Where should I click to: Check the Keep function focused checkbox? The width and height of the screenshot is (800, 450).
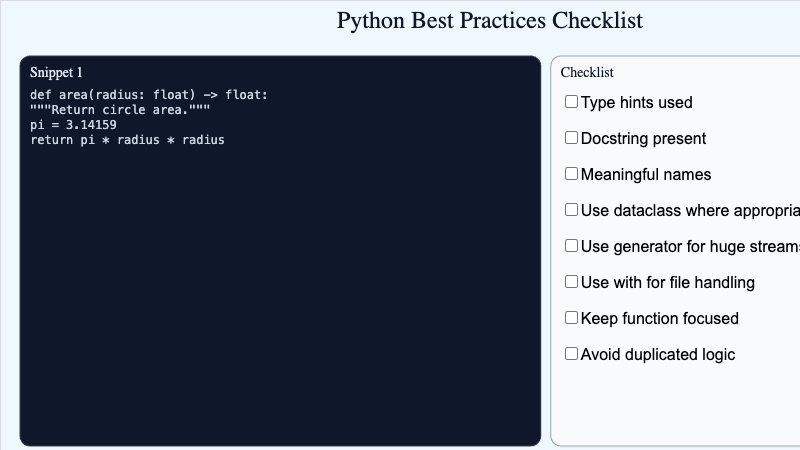click(x=572, y=318)
